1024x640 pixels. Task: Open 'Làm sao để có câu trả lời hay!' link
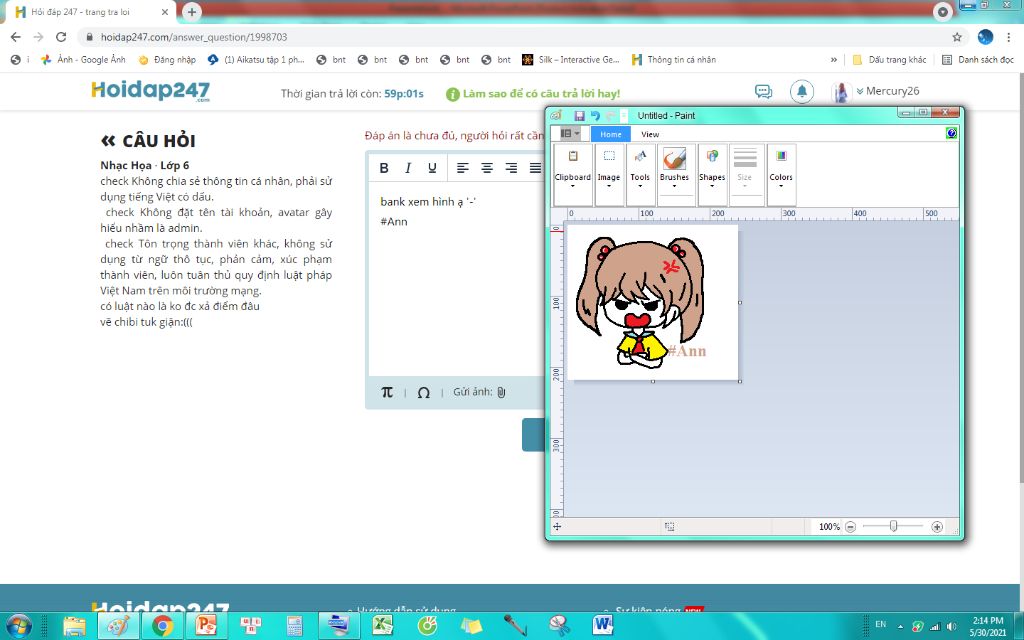[x=533, y=93]
